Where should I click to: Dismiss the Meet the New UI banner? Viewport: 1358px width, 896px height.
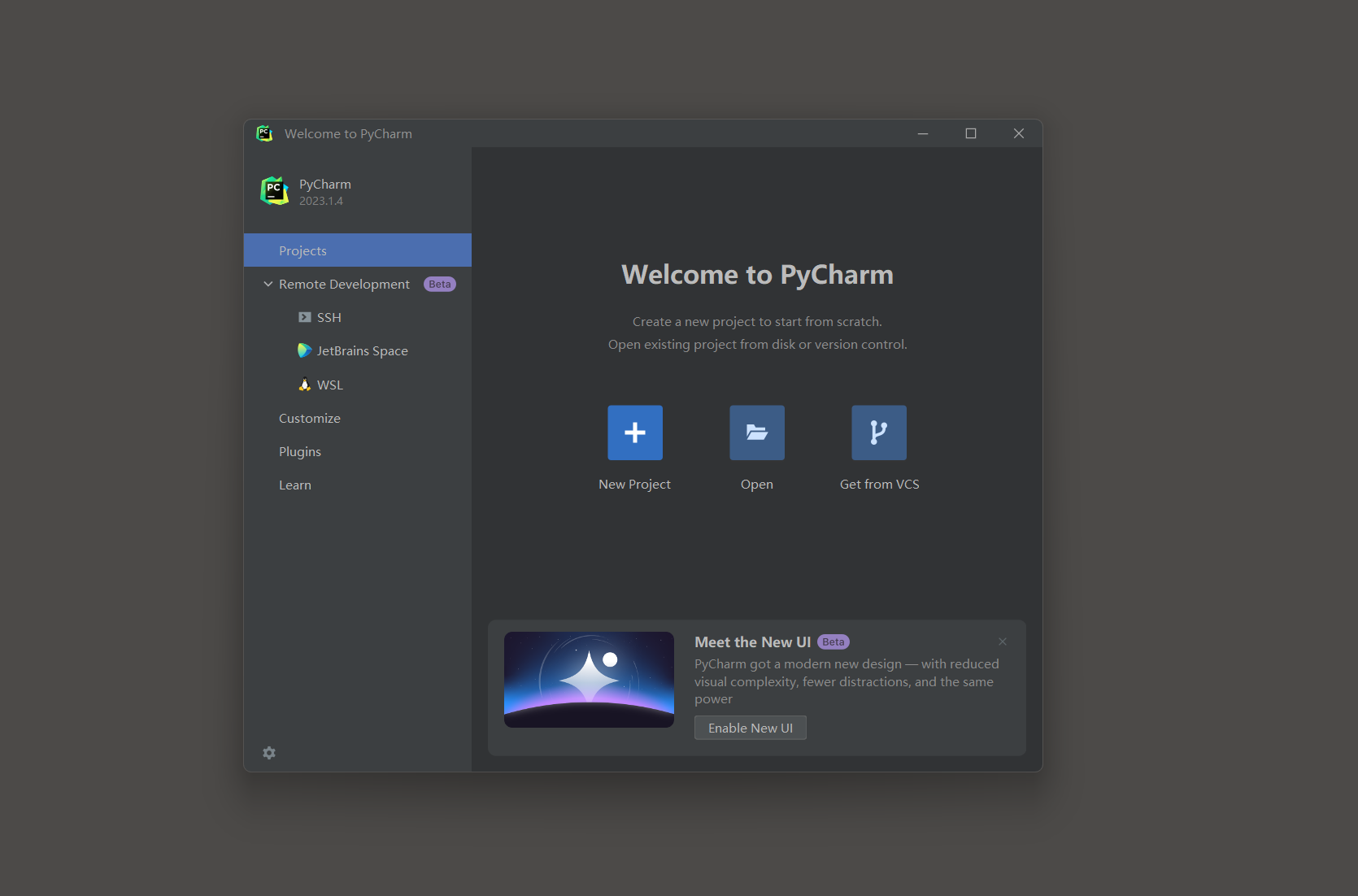coord(1003,642)
